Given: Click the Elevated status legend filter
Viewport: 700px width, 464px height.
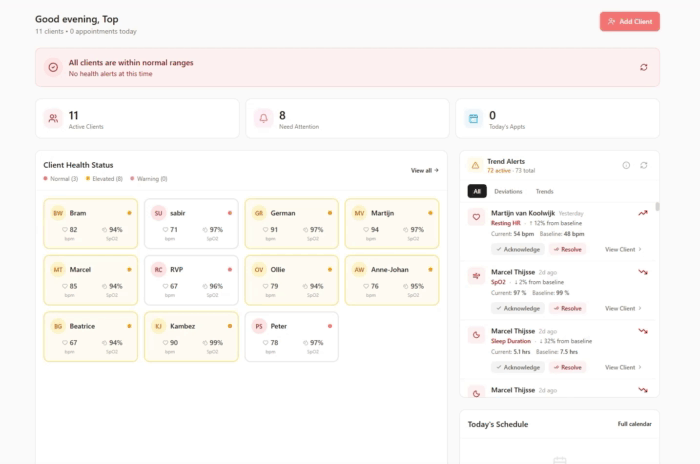Looking at the screenshot, I should [x=103, y=179].
